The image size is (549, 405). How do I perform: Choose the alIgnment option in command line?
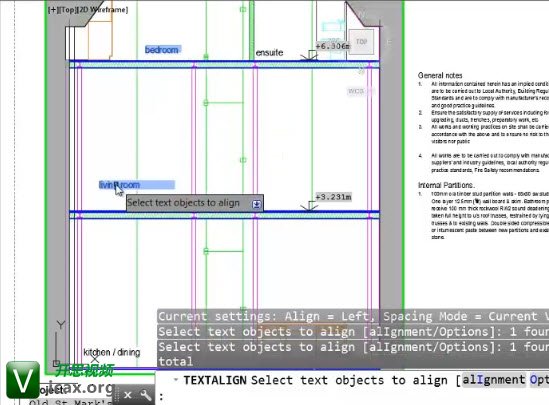click(494, 380)
